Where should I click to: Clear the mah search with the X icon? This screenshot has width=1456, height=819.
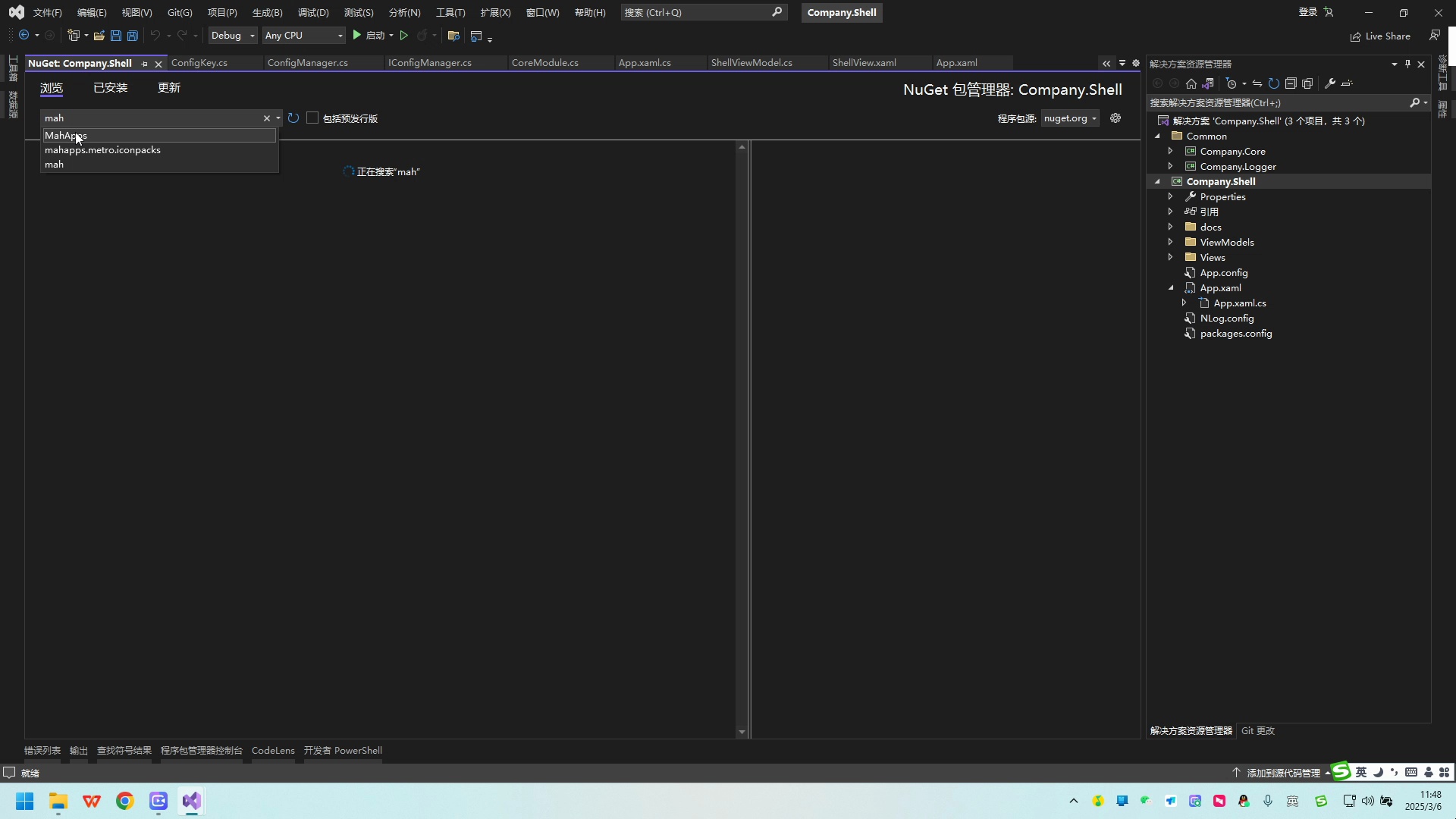point(267,118)
